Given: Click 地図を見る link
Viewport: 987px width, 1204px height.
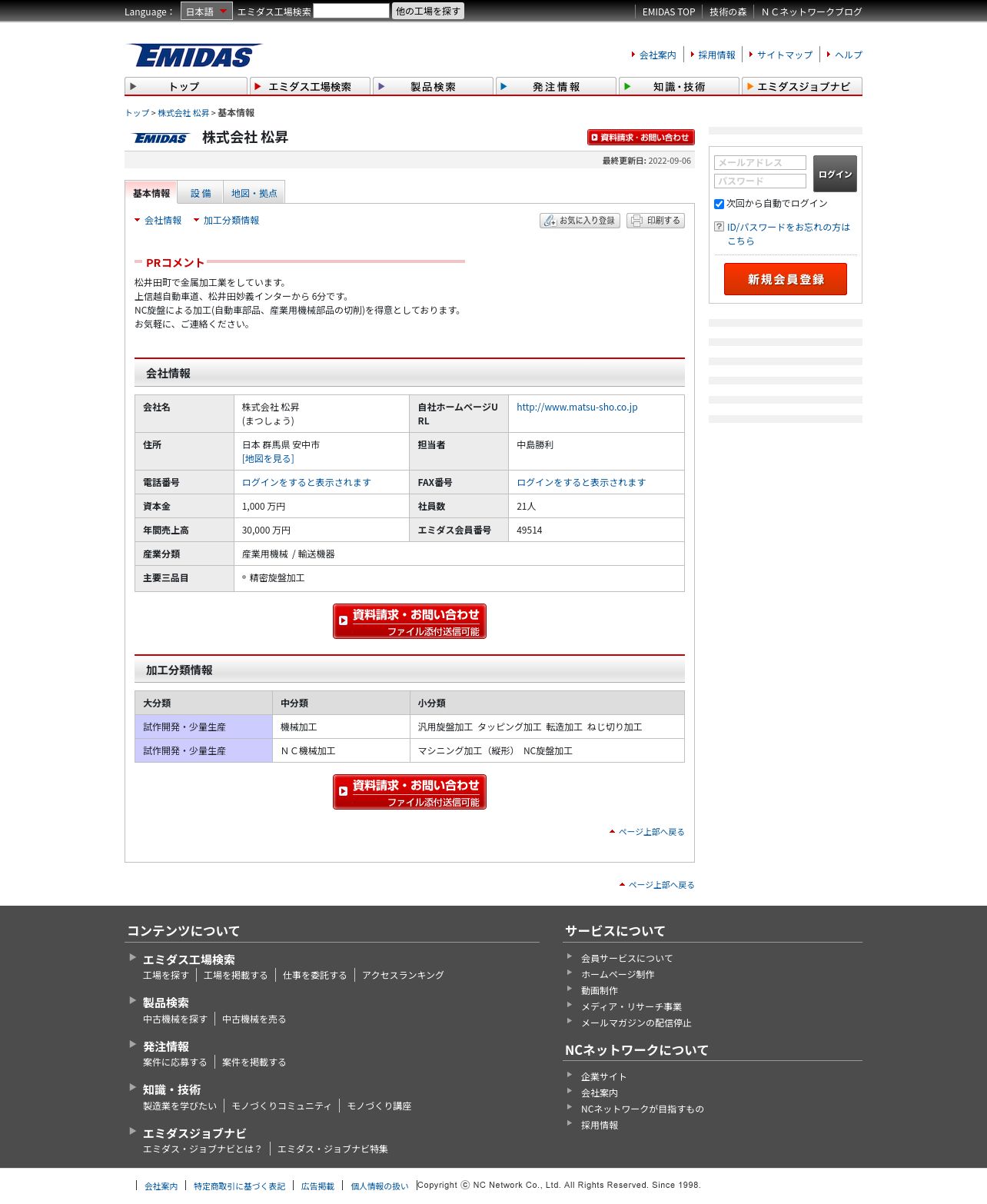Looking at the screenshot, I should pos(268,459).
